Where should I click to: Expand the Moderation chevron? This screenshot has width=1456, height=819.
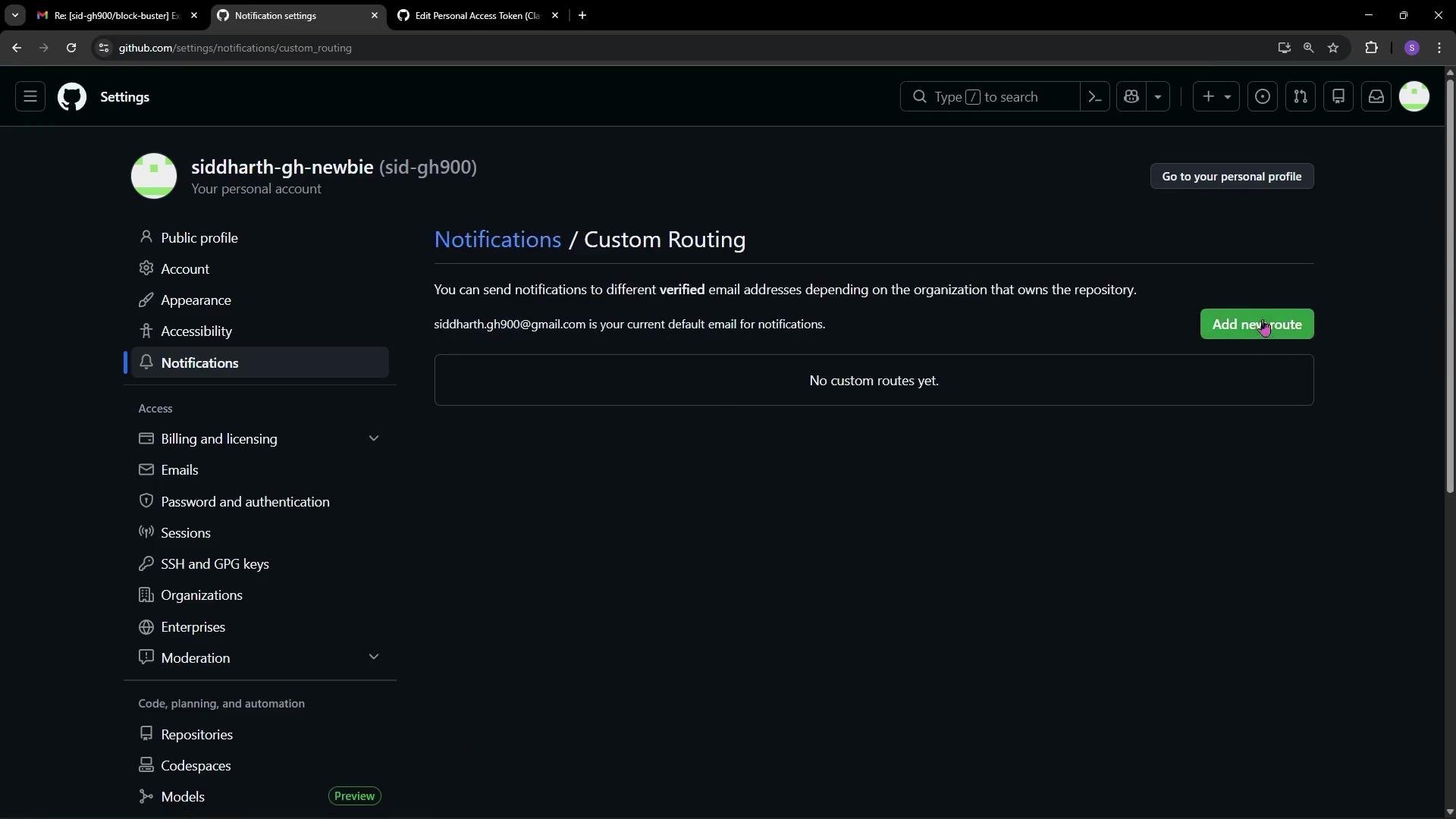coord(373,657)
